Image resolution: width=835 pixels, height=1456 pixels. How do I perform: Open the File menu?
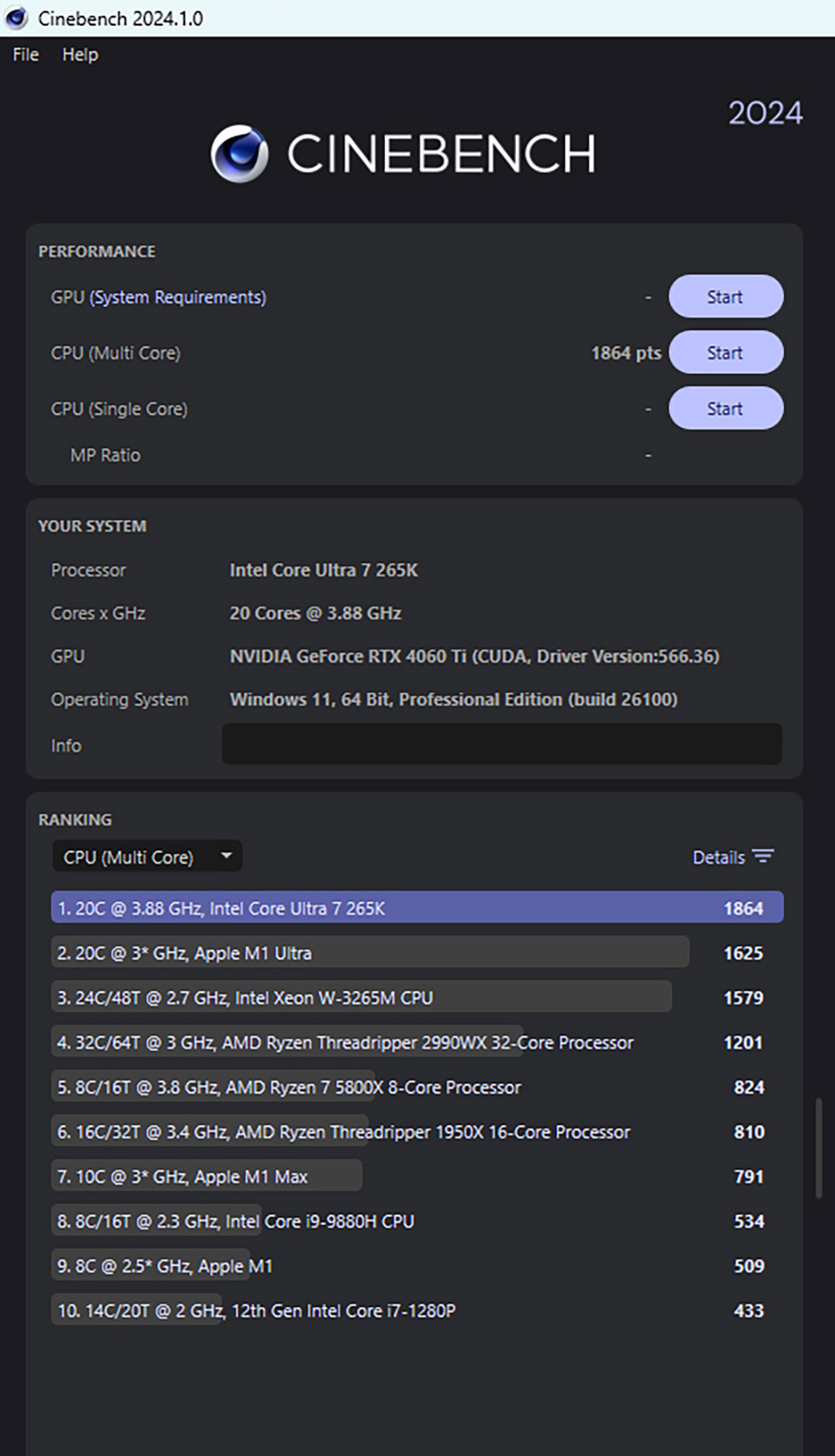26,54
